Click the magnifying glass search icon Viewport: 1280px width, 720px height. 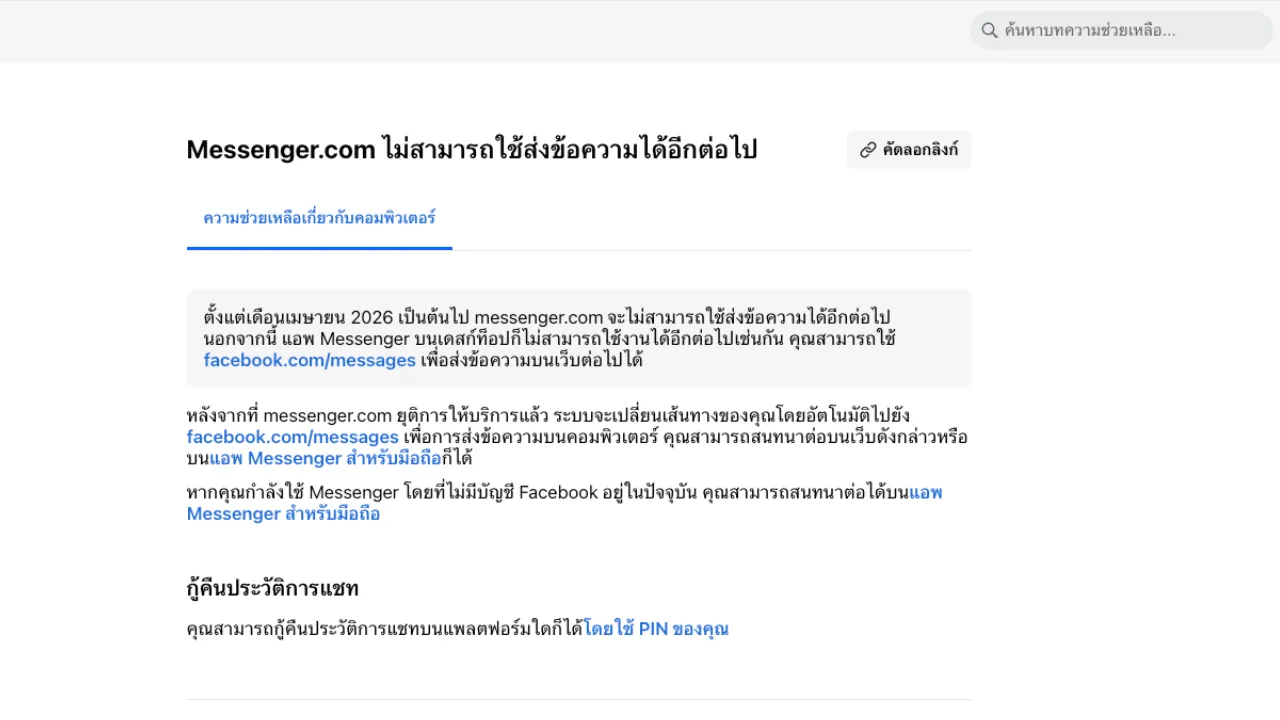click(x=990, y=30)
